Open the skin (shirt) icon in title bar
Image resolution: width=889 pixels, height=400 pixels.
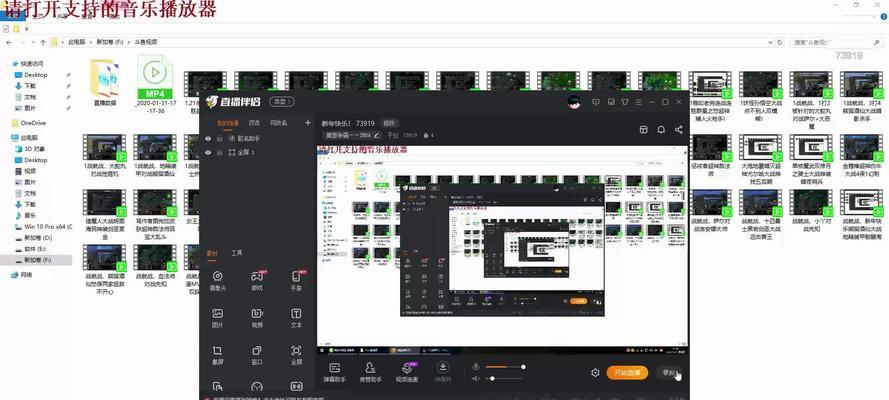[x=625, y=102]
